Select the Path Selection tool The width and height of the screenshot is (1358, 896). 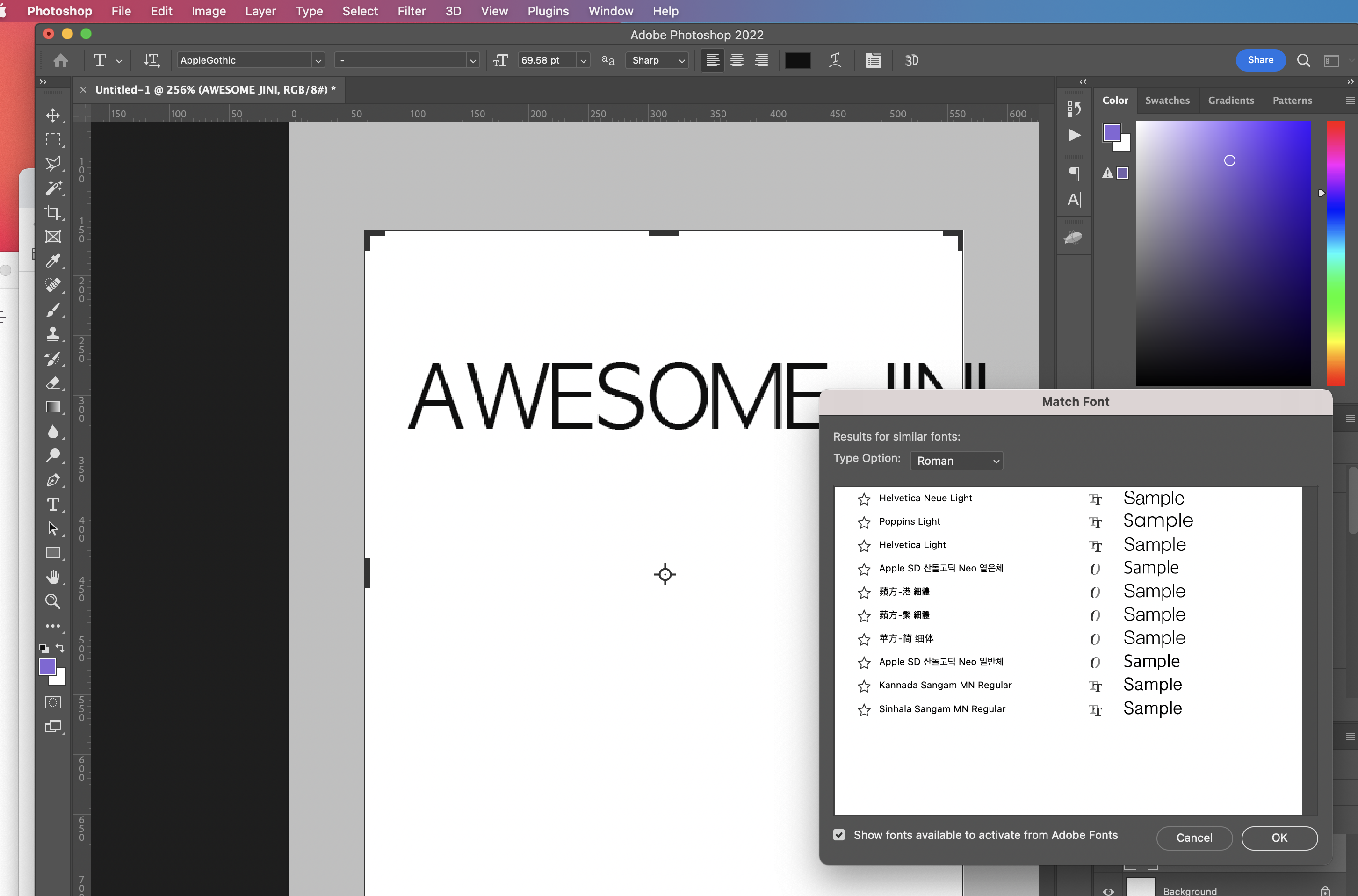53,528
